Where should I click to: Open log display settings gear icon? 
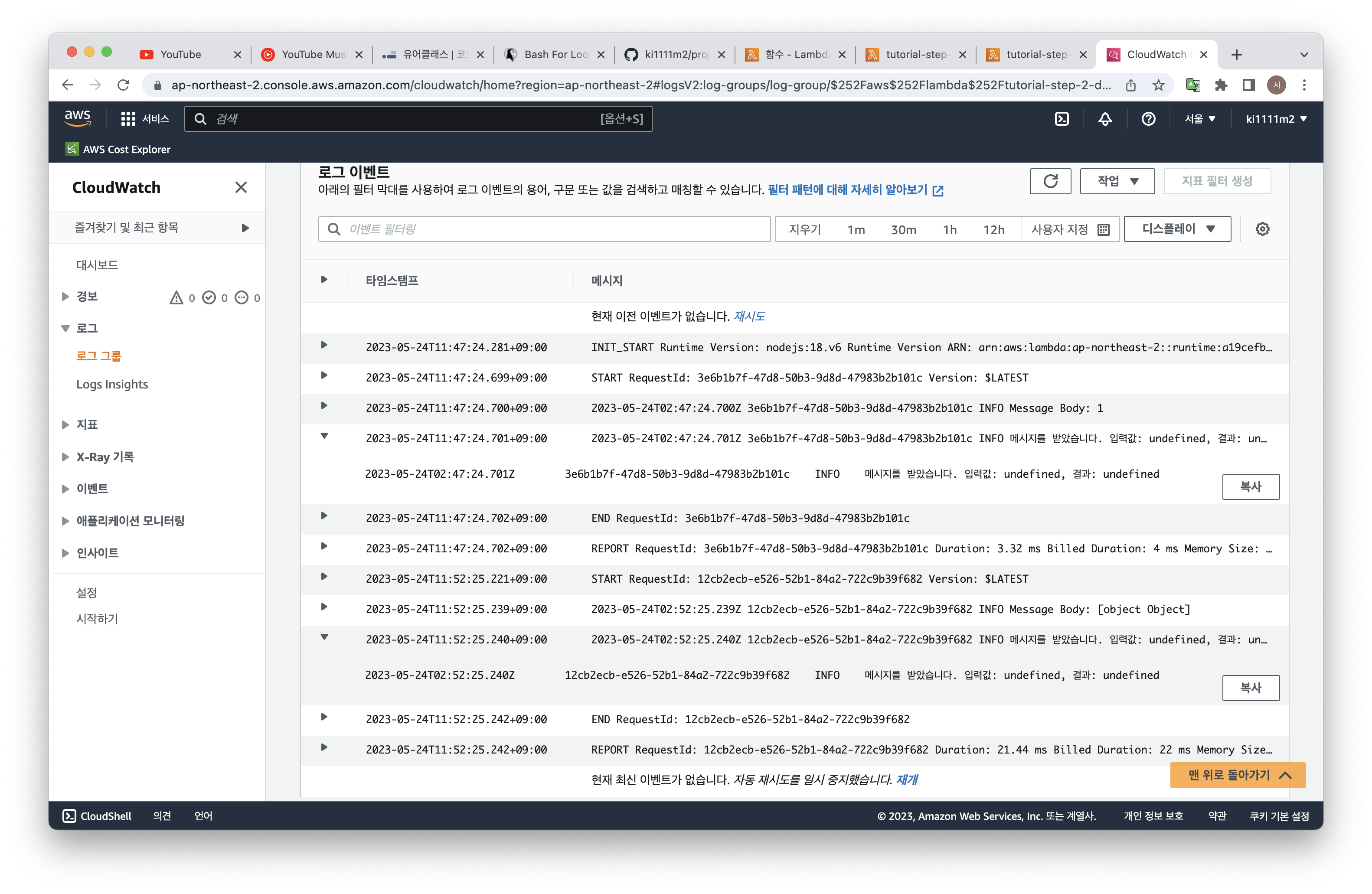1262,229
